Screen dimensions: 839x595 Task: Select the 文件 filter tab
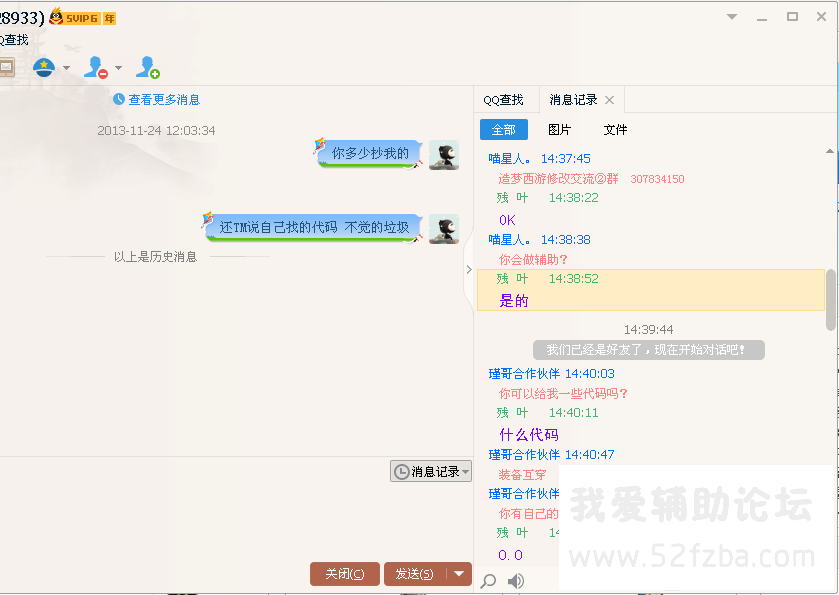point(615,129)
